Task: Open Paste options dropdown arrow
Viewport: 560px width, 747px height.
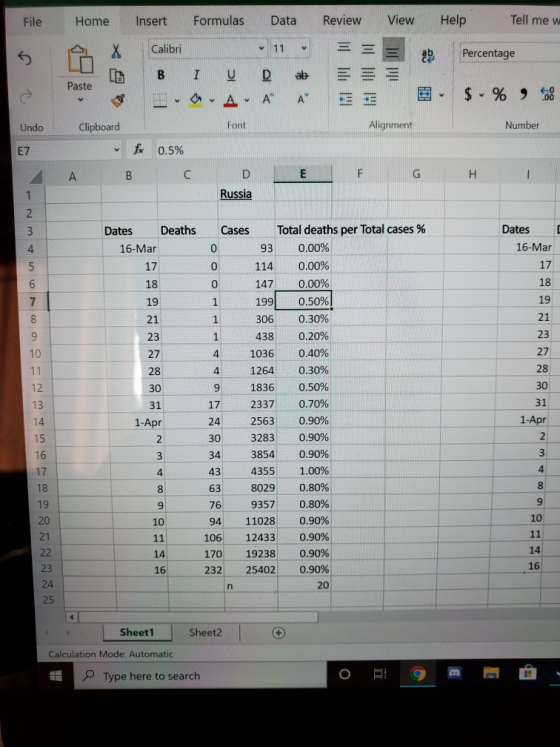Action: (x=80, y=100)
